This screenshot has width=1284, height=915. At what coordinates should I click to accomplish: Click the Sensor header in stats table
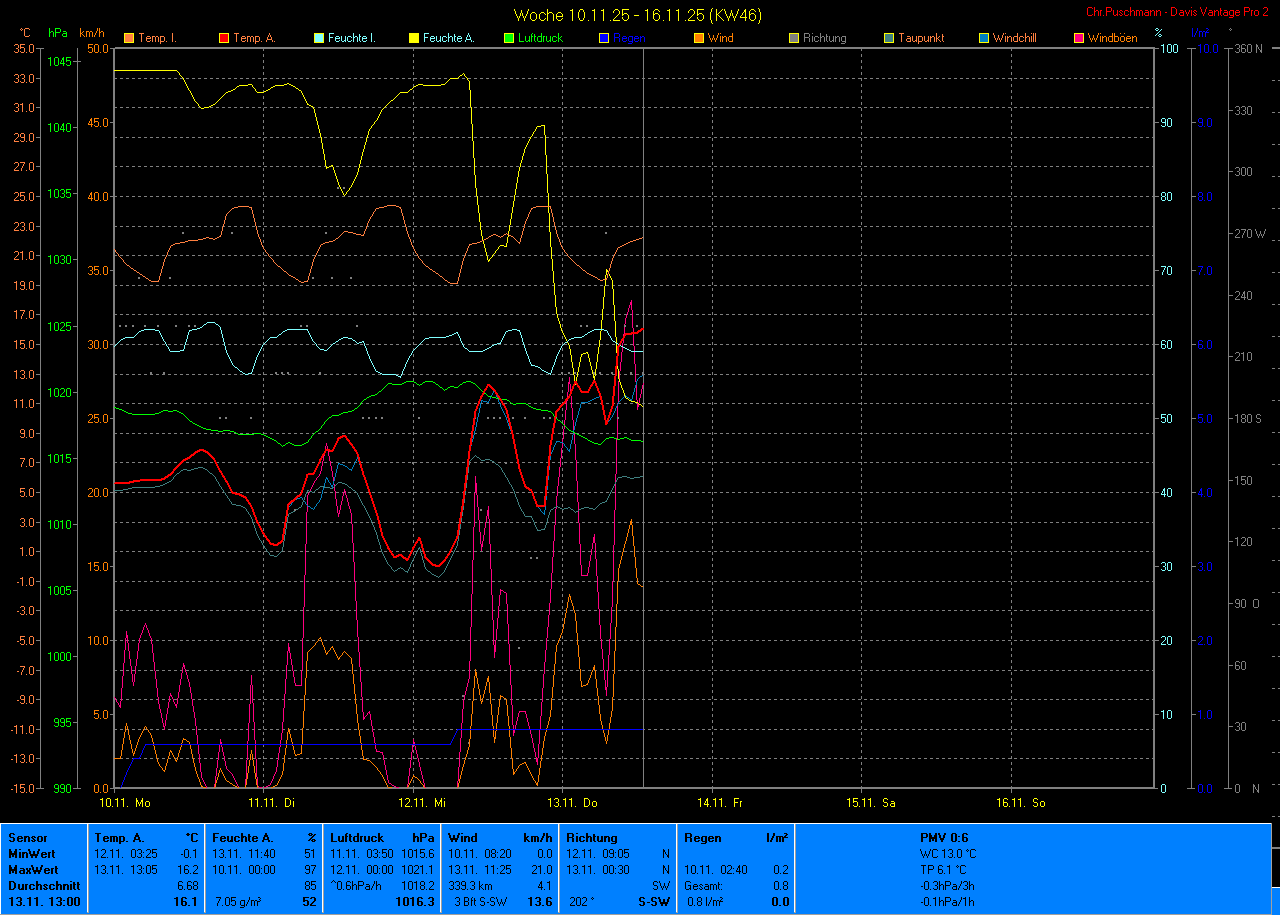click(27, 837)
